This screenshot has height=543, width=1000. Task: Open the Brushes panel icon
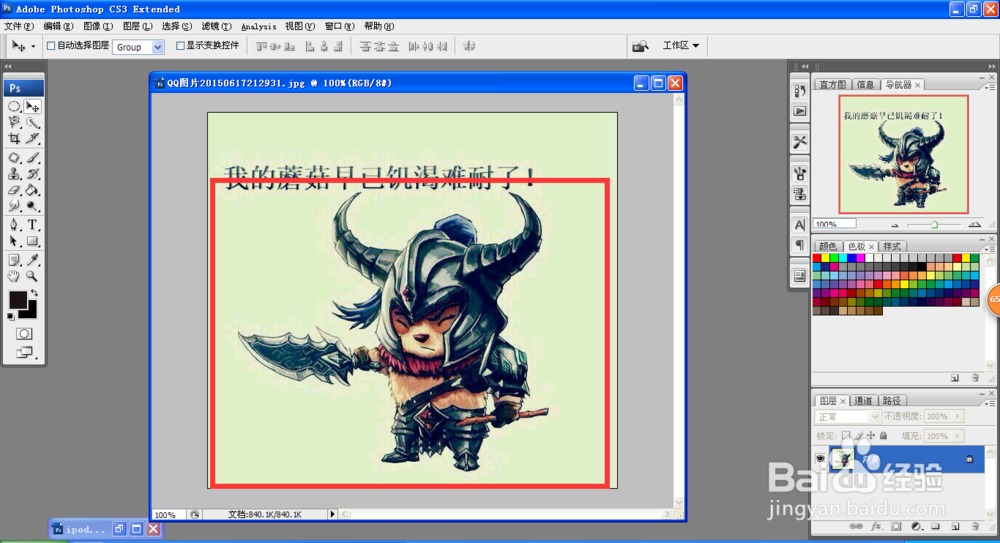pyautogui.click(x=800, y=173)
